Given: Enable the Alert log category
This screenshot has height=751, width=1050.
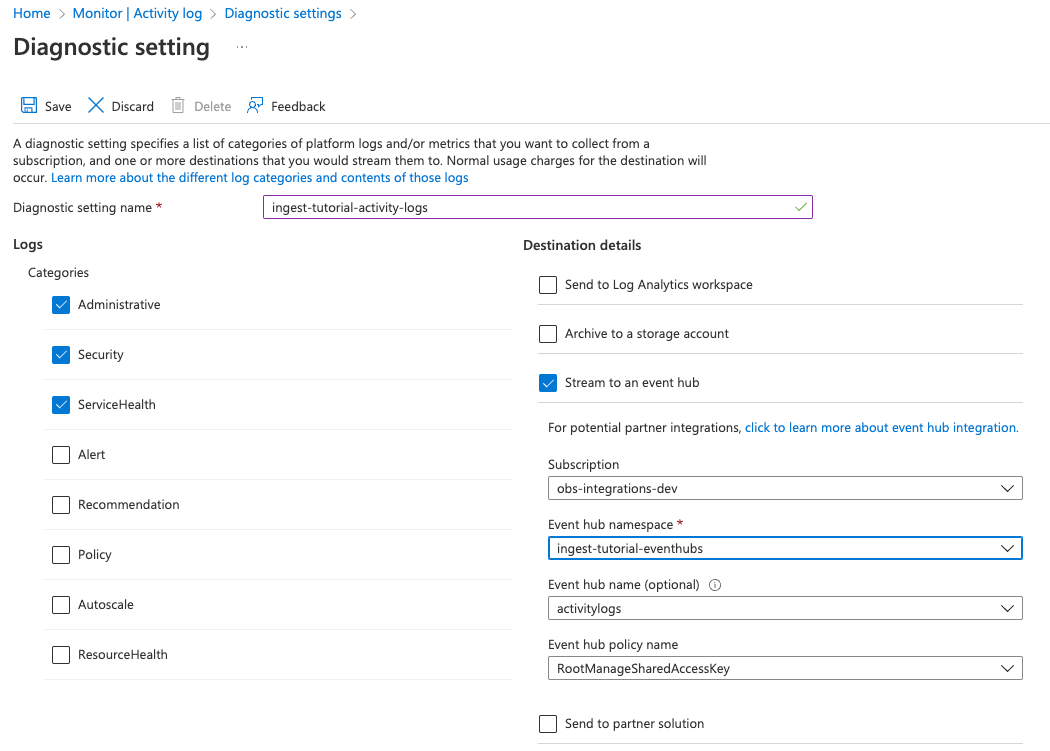Looking at the screenshot, I should pyautogui.click(x=61, y=455).
